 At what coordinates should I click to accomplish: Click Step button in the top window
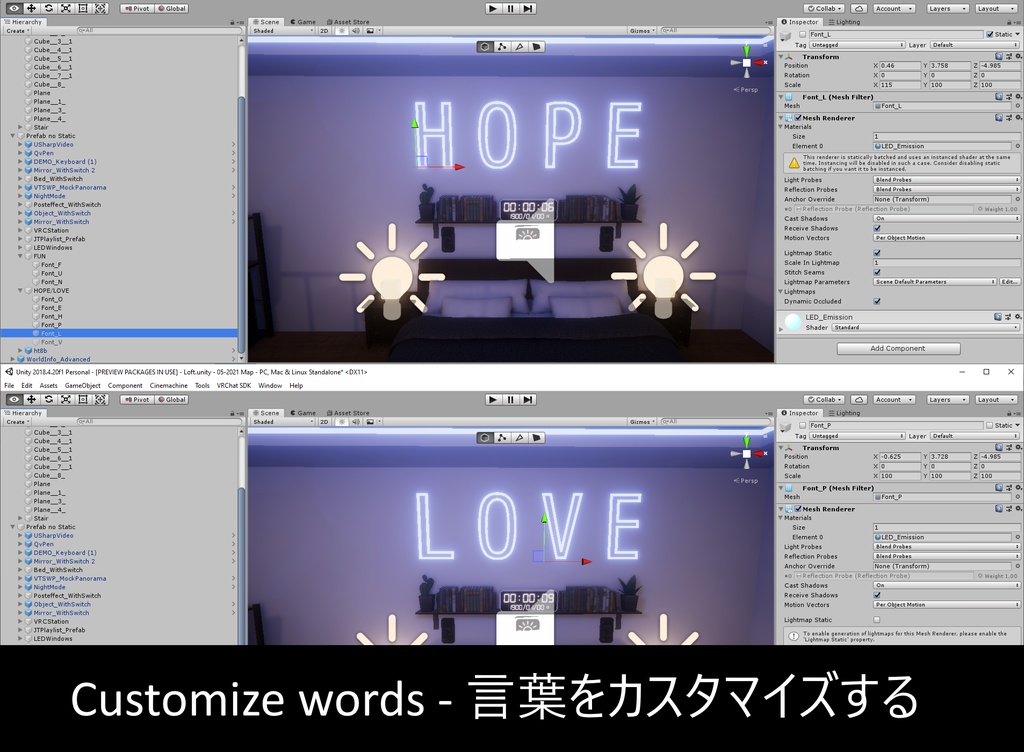click(528, 8)
